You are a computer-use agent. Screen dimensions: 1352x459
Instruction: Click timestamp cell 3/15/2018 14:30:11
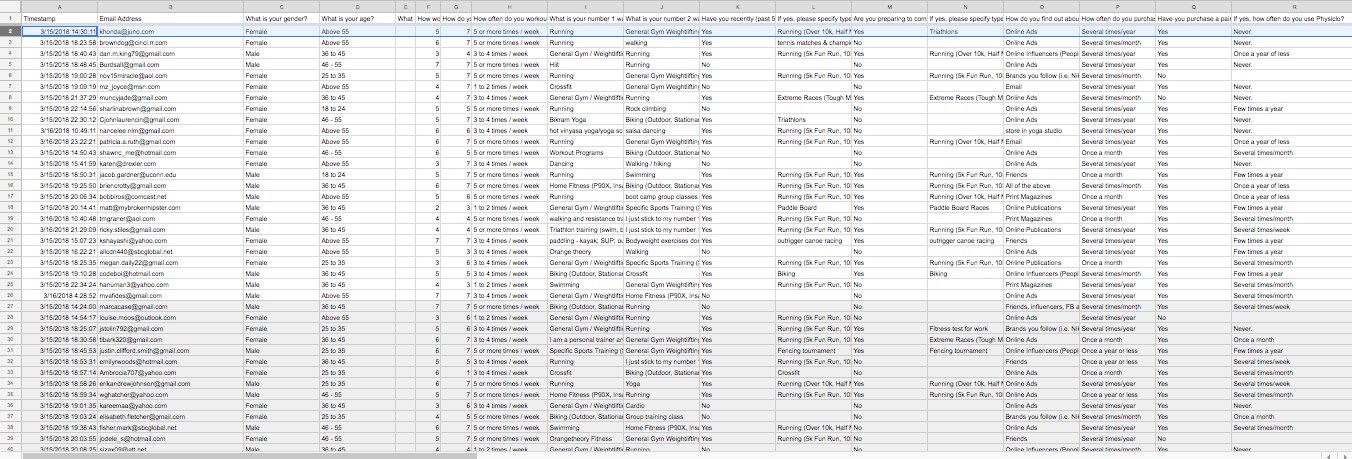pos(58,32)
